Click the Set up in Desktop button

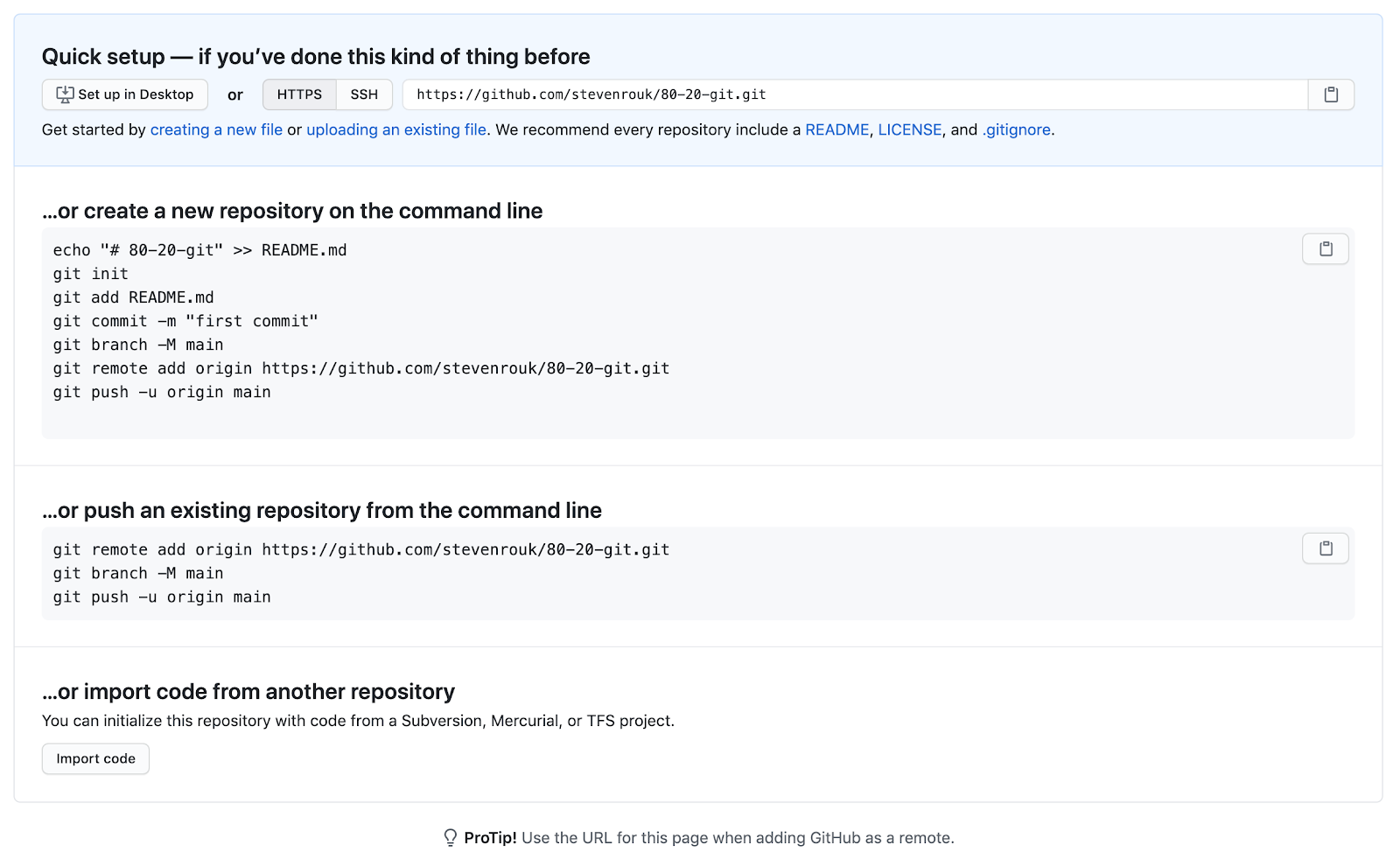tap(125, 94)
